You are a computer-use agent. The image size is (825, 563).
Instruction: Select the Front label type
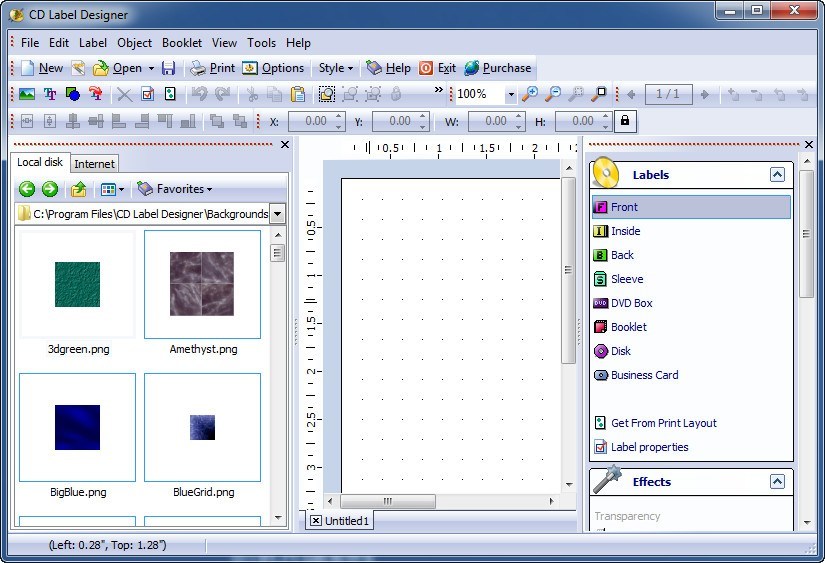pos(691,207)
